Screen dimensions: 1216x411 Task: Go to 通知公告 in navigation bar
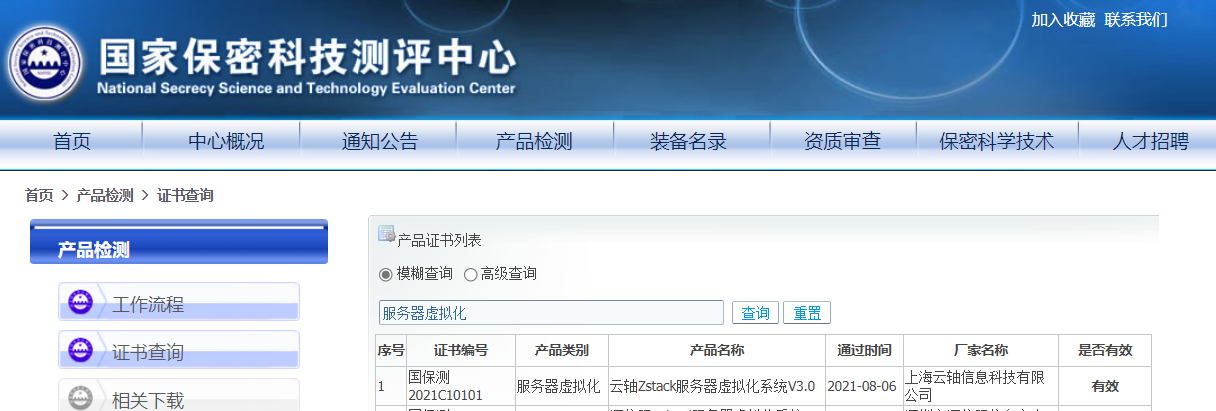coord(380,142)
